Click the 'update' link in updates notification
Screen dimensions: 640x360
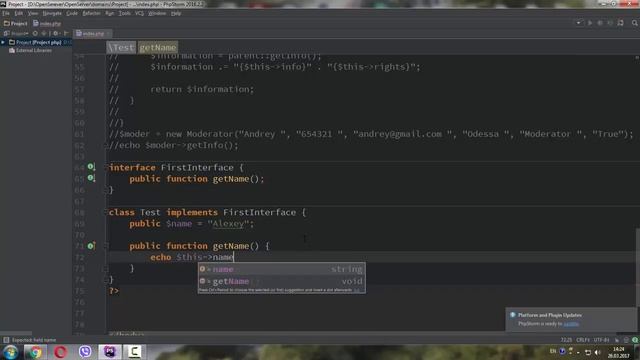pyautogui.click(x=571, y=324)
